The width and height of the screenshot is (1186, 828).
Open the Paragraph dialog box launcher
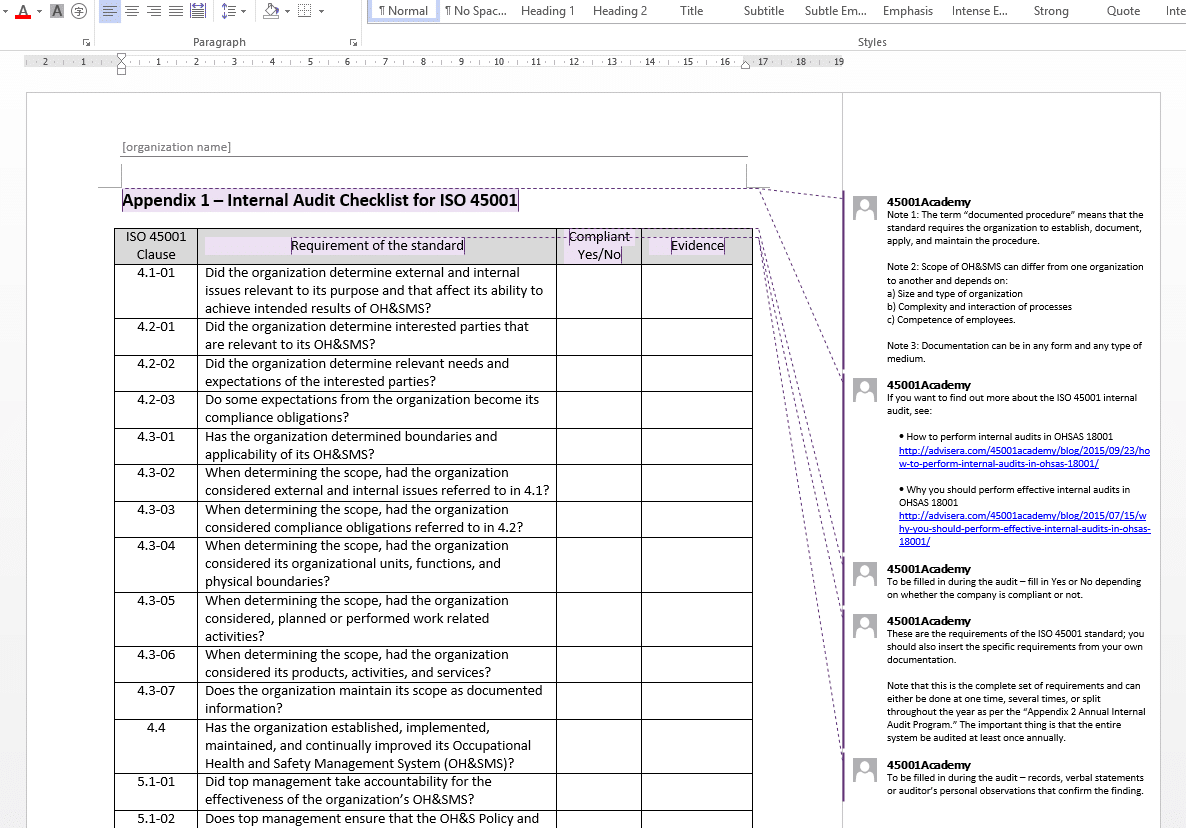(353, 43)
